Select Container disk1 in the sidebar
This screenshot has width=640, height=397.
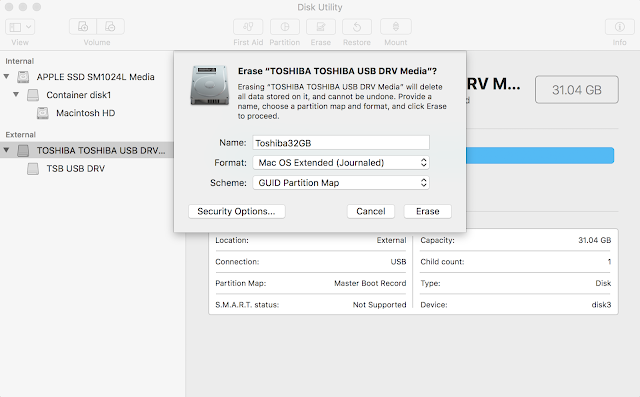pyautogui.click(x=78, y=95)
